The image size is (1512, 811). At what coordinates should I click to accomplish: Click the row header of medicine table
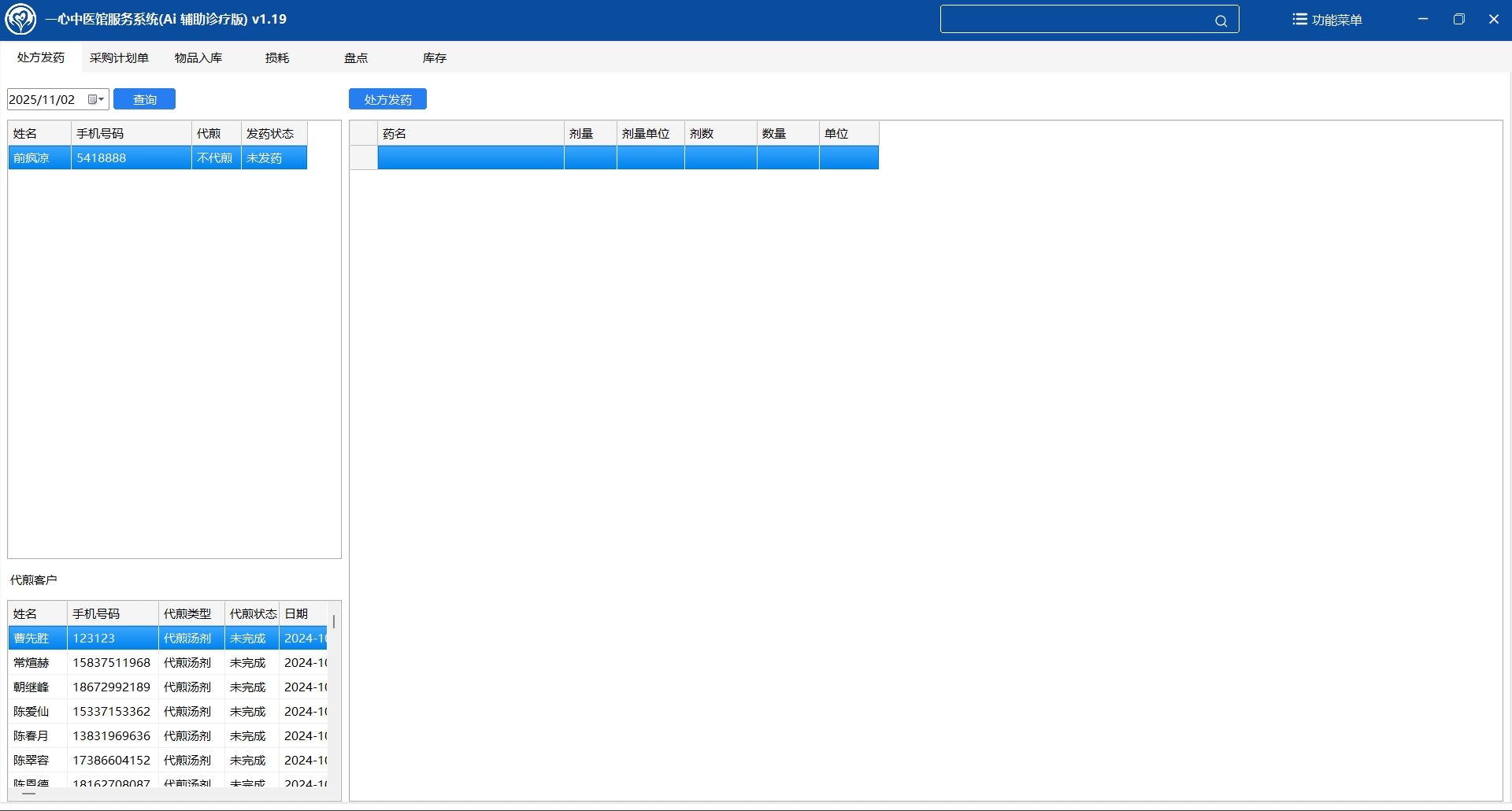363,157
